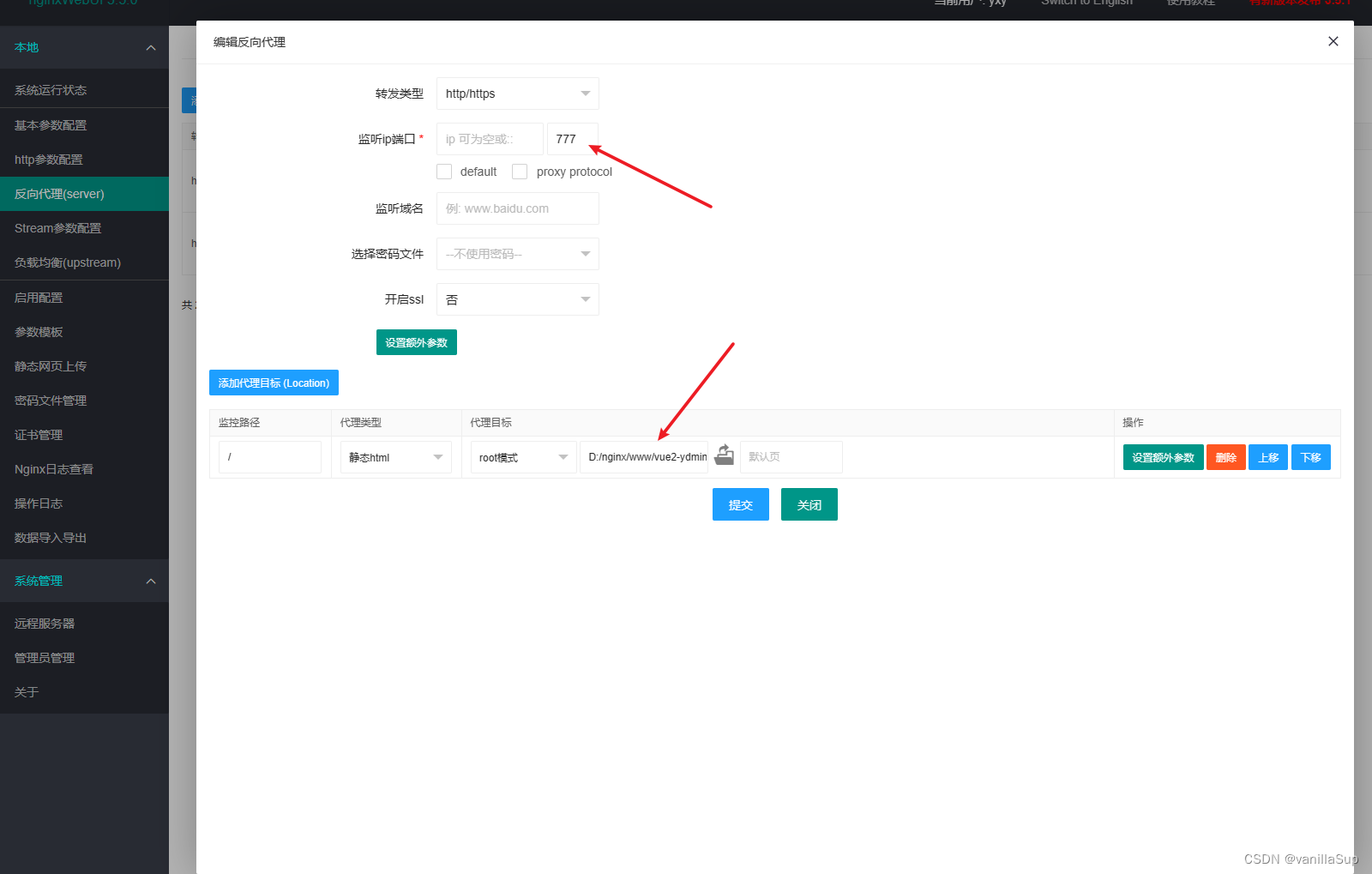The width and height of the screenshot is (1372, 874).
Task: Click the 监听域名 input field
Action: [517, 208]
